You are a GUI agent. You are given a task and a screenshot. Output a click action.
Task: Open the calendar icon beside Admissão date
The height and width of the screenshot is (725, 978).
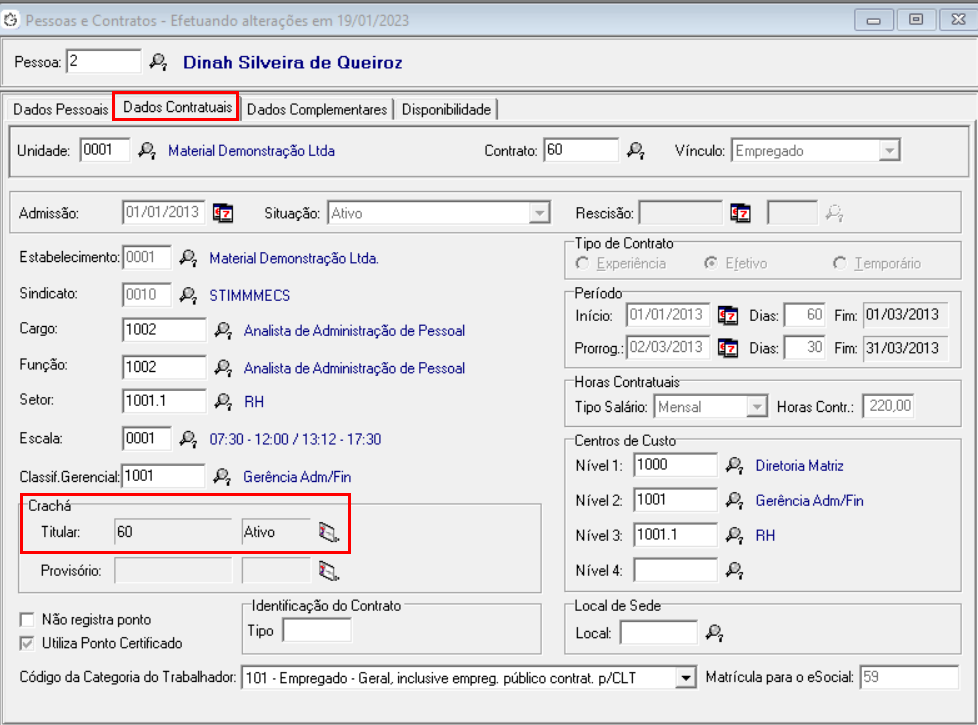223,213
